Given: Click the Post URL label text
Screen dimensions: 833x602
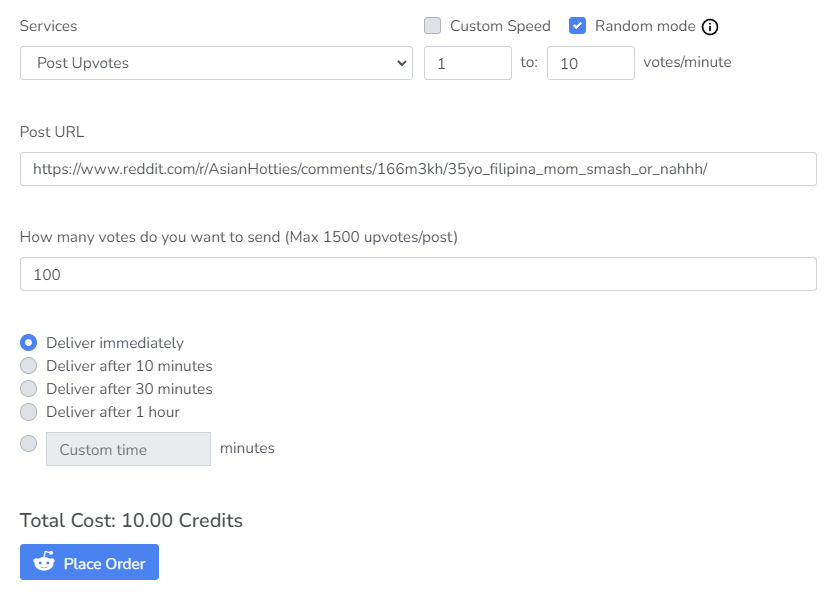Looking at the screenshot, I should tap(52, 132).
